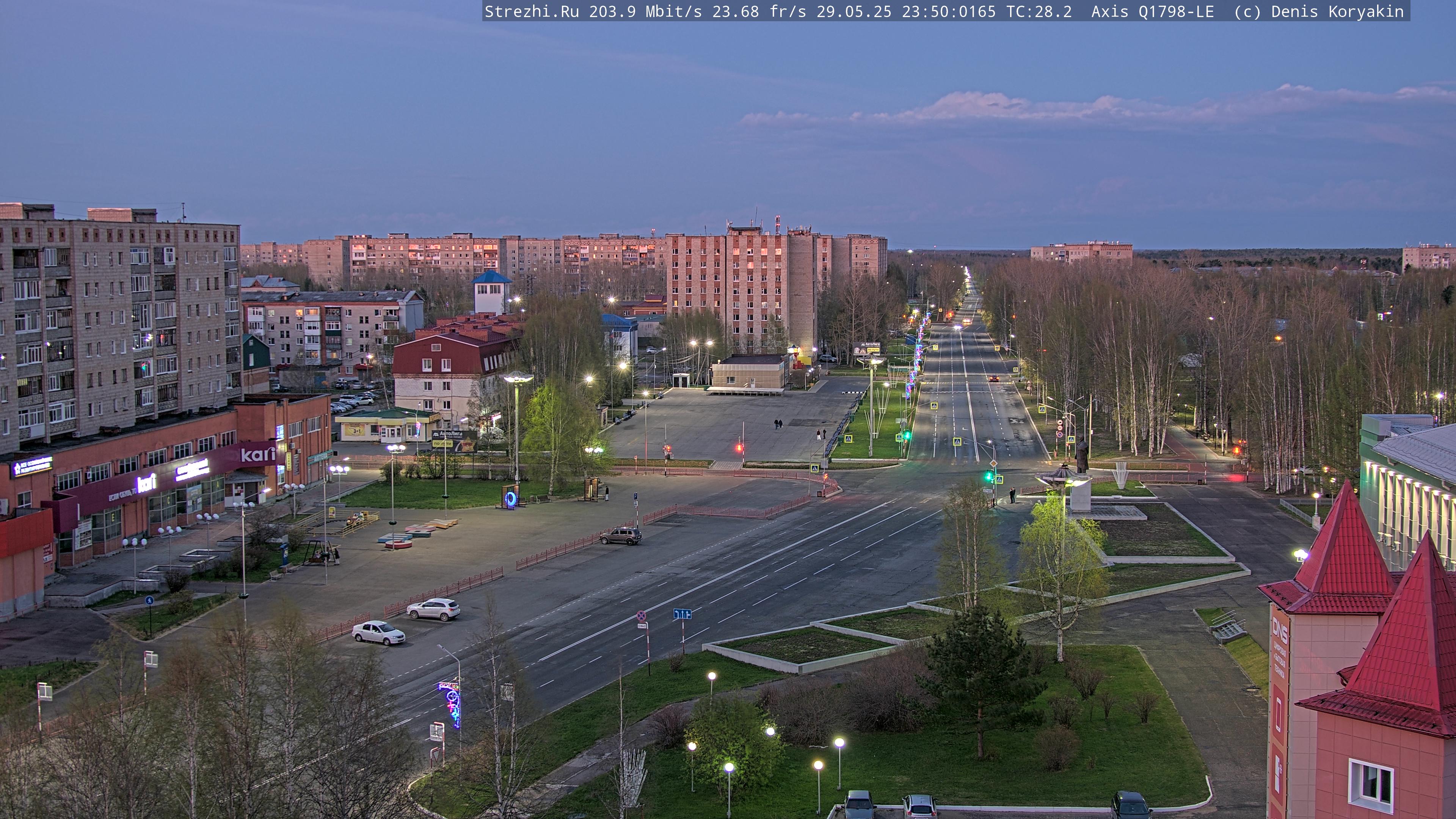Click the "23.68 fr/s" frame rate value

[x=759, y=12]
